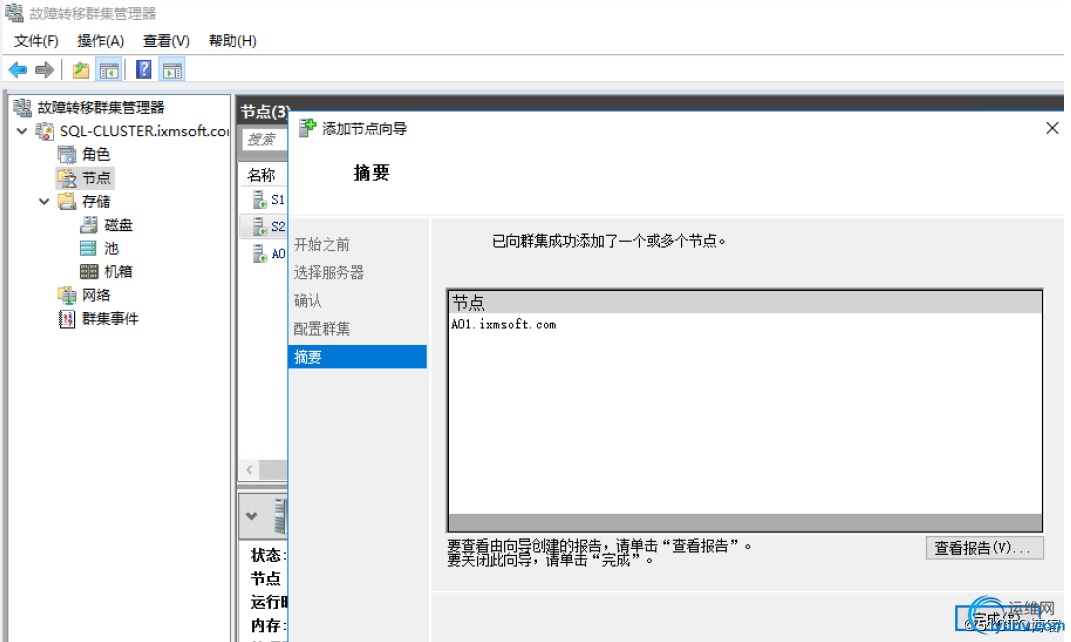Click the Back arrow toolbar icon
The image size is (1071, 642).
pyautogui.click(x=18, y=70)
